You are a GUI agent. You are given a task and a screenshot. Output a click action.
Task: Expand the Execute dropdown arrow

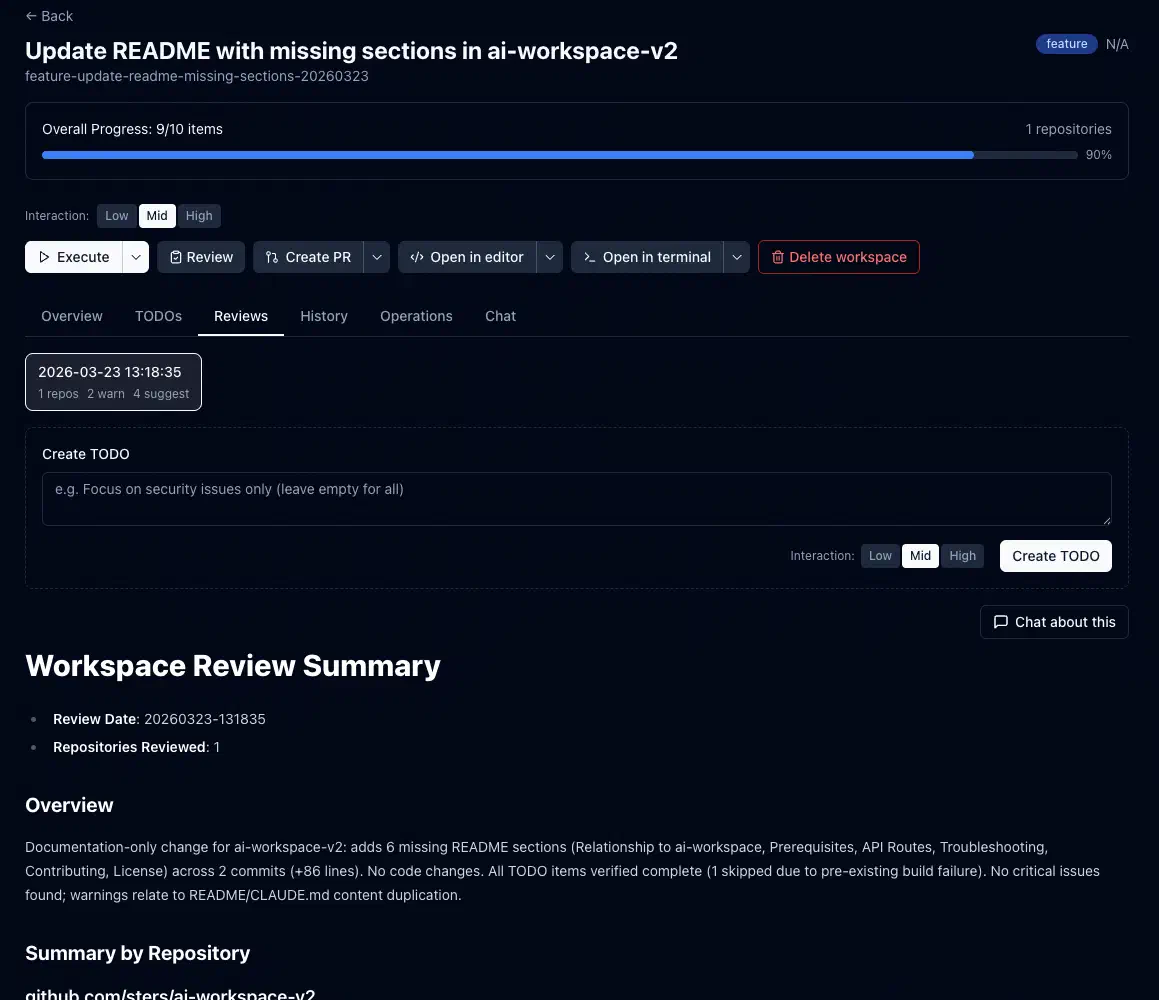coord(136,257)
